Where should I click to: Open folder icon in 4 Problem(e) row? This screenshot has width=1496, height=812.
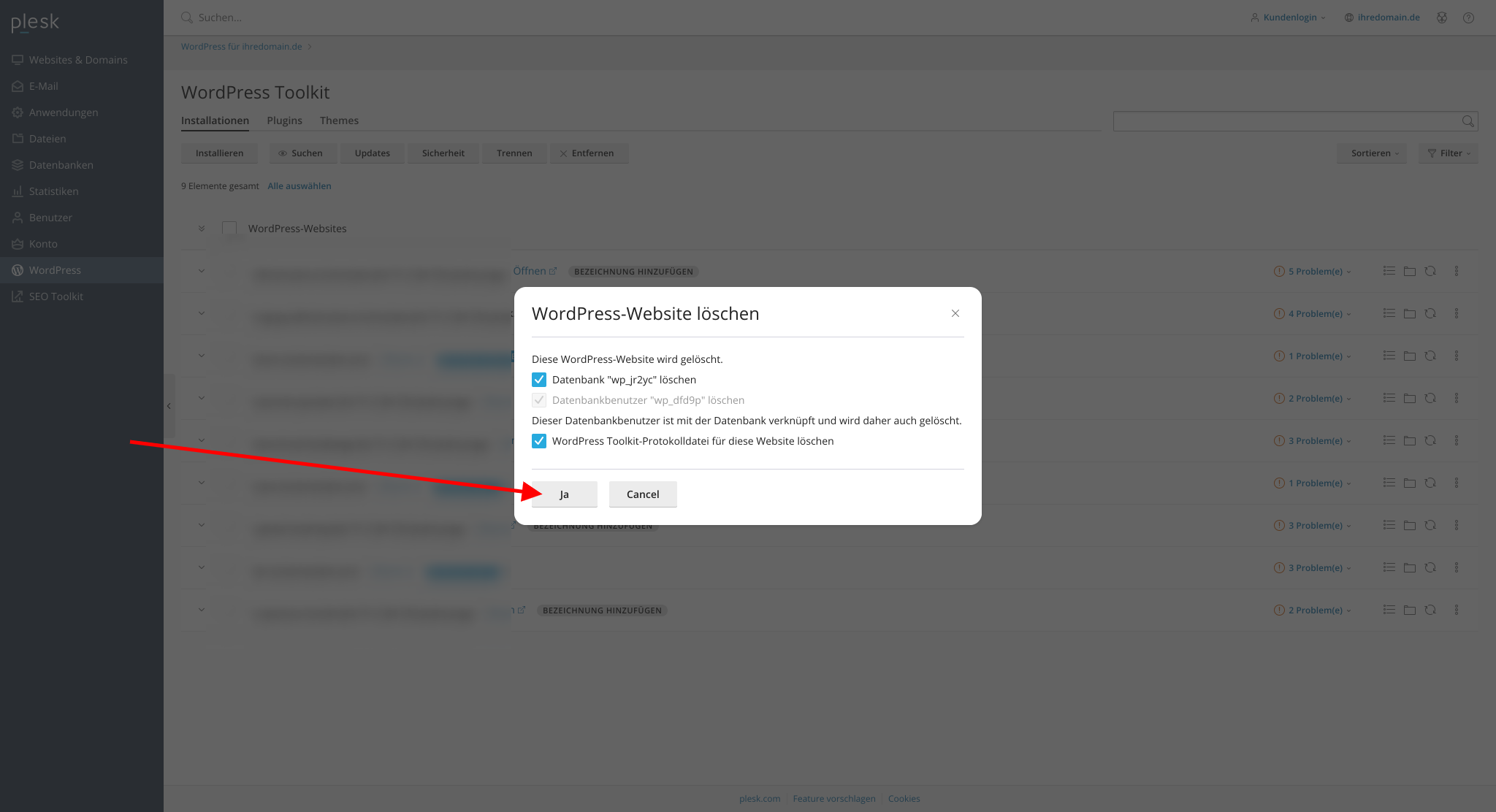point(1410,313)
